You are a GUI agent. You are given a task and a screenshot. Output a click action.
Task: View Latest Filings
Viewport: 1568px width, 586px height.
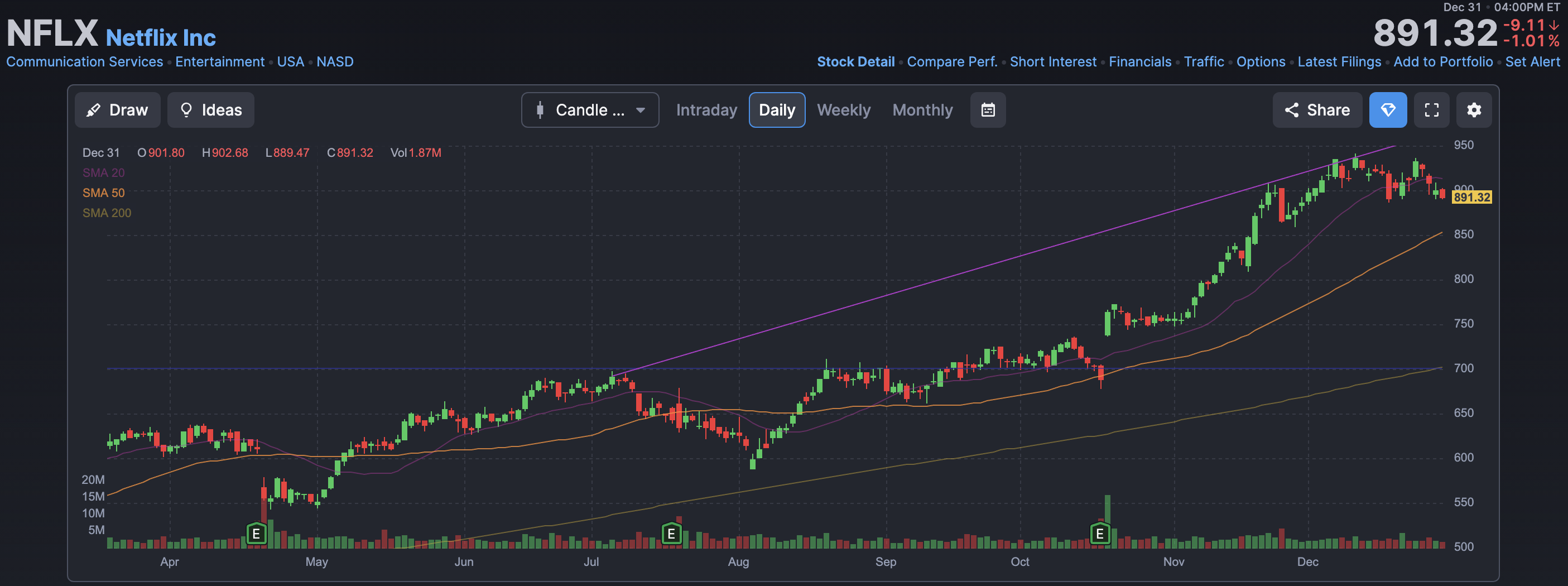(1339, 62)
